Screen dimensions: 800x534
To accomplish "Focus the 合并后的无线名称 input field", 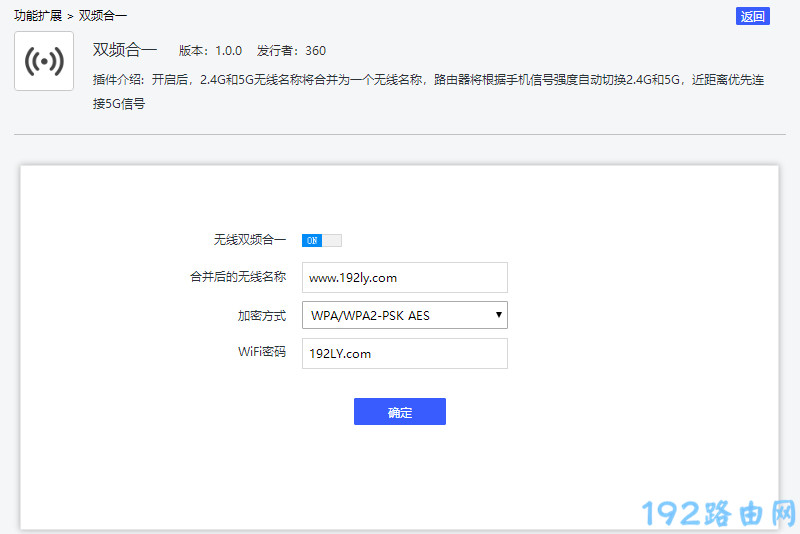I will click(x=404, y=278).
